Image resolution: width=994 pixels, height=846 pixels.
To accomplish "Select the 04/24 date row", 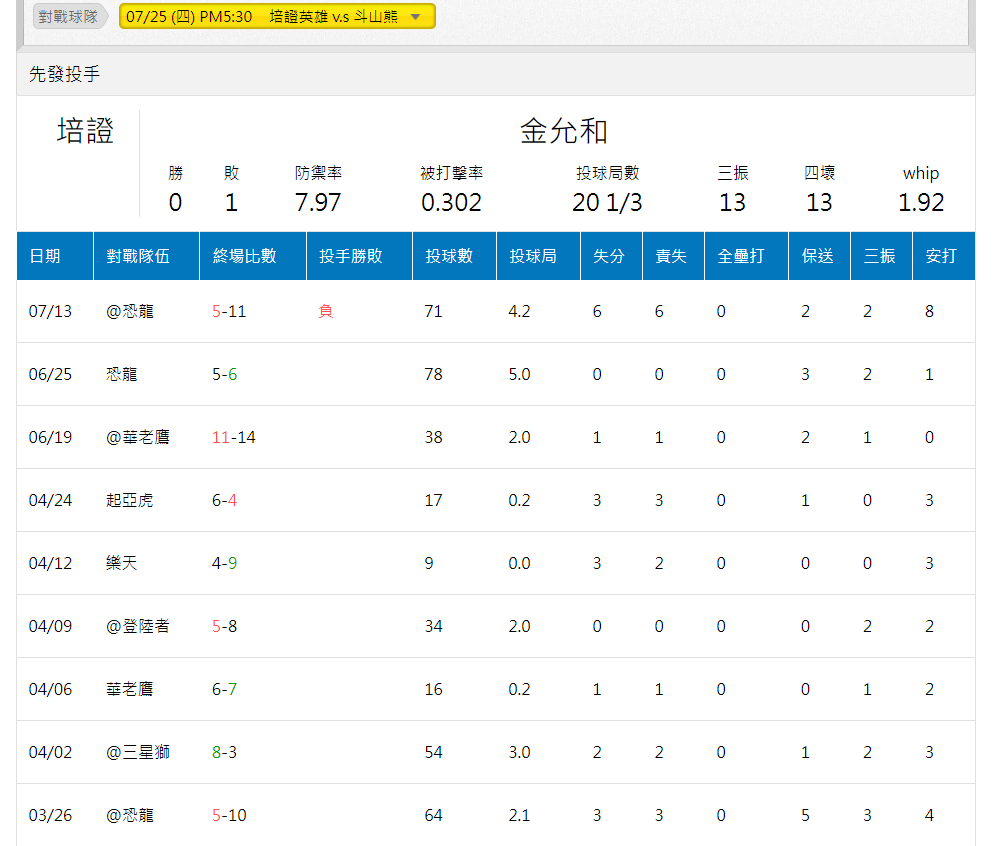I will tap(496, 500).
